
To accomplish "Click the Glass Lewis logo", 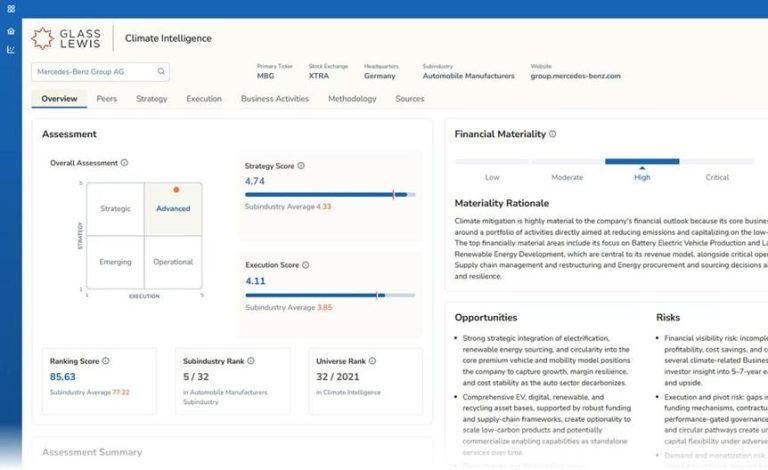I will coord(67,38).
